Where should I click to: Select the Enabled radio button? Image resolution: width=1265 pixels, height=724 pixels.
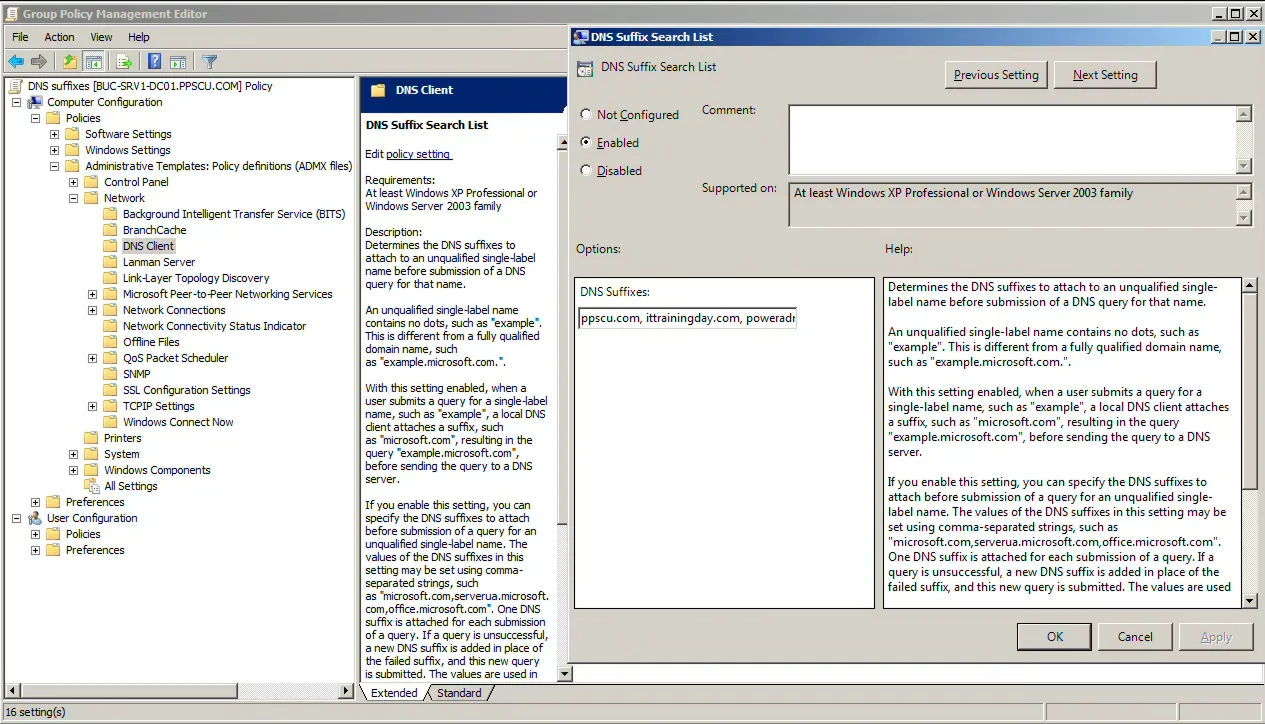586,142
